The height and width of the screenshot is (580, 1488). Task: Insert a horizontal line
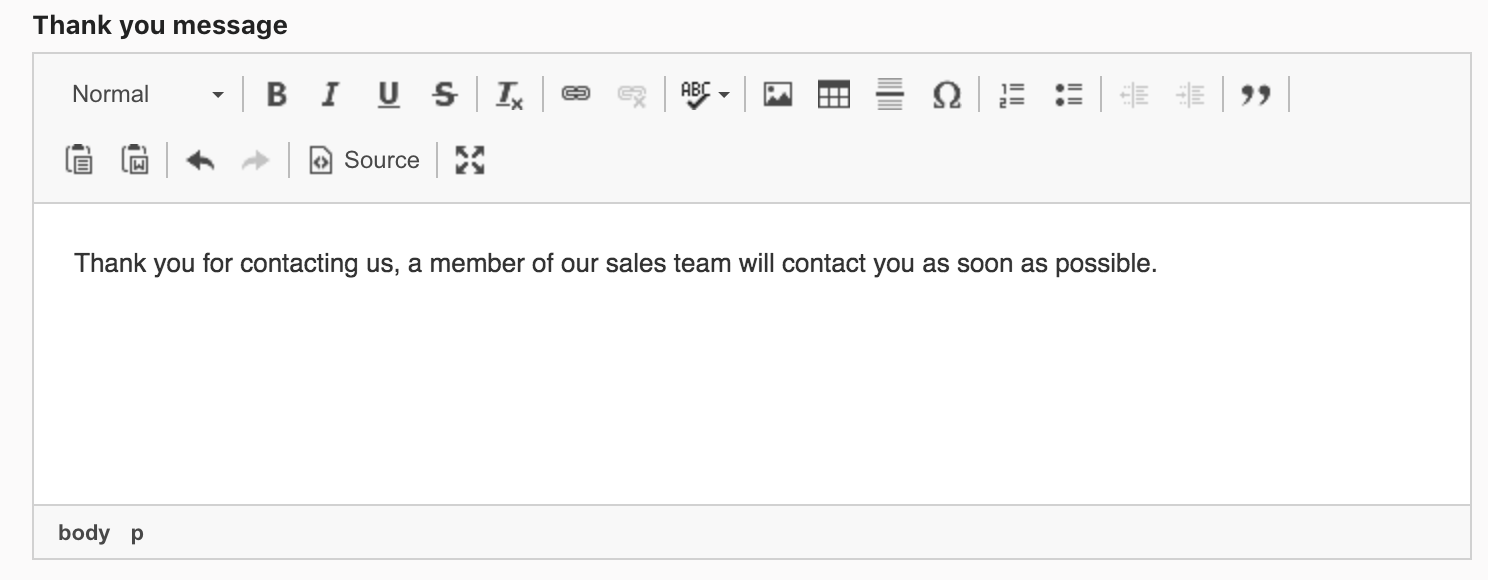890,95
